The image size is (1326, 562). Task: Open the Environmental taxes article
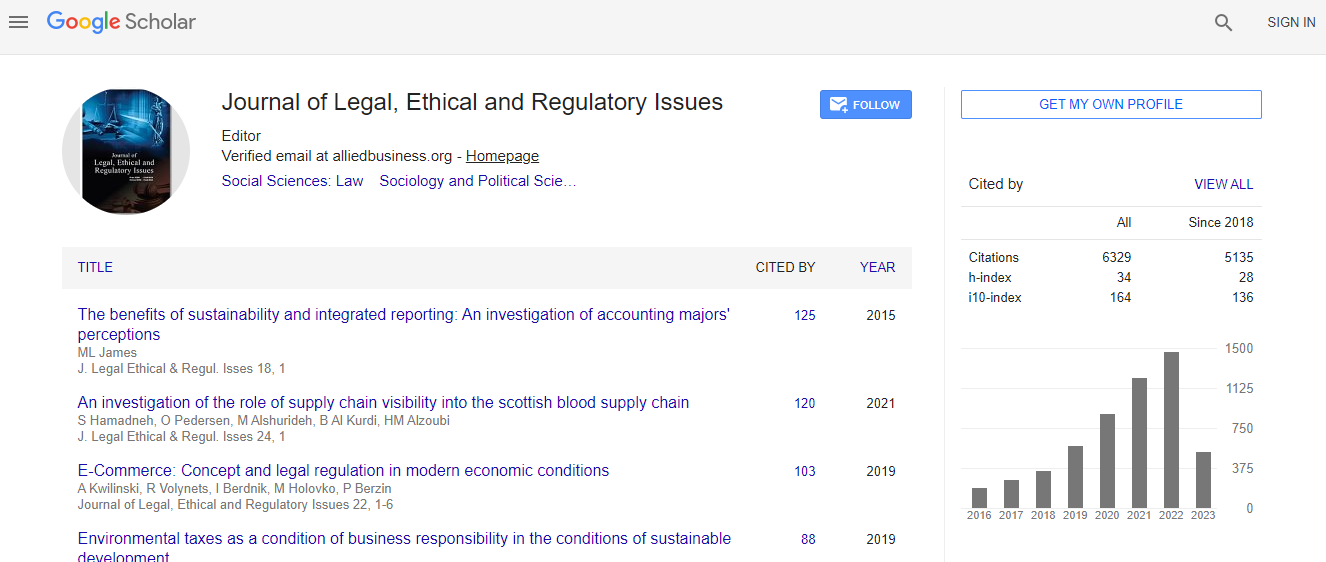point(404,548)
